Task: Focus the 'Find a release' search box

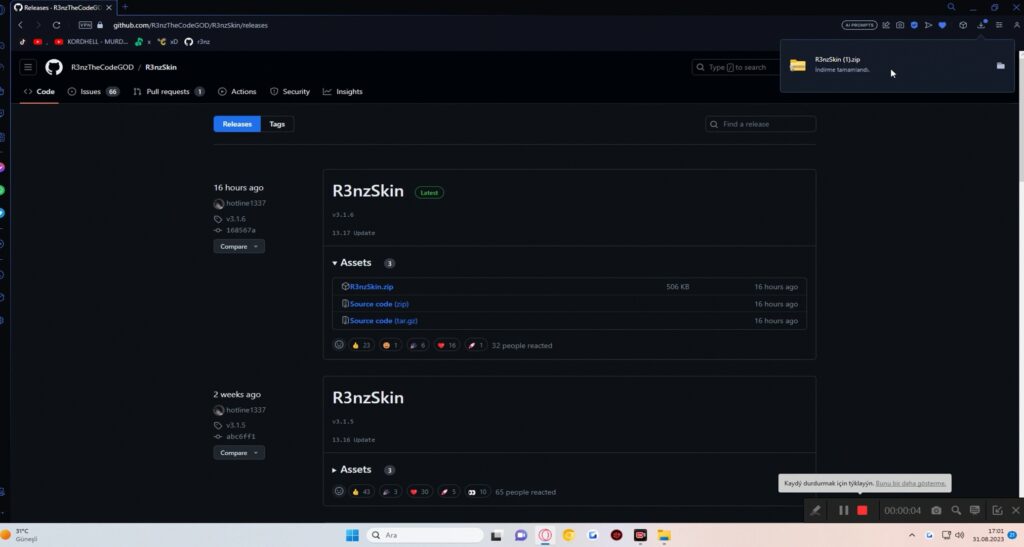Action: pyautogui.click(x=760, y=124)
